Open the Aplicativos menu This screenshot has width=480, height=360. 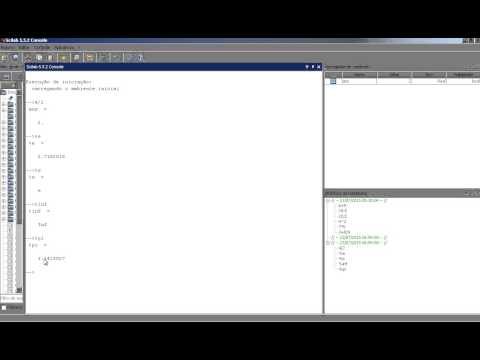point(64,48)
